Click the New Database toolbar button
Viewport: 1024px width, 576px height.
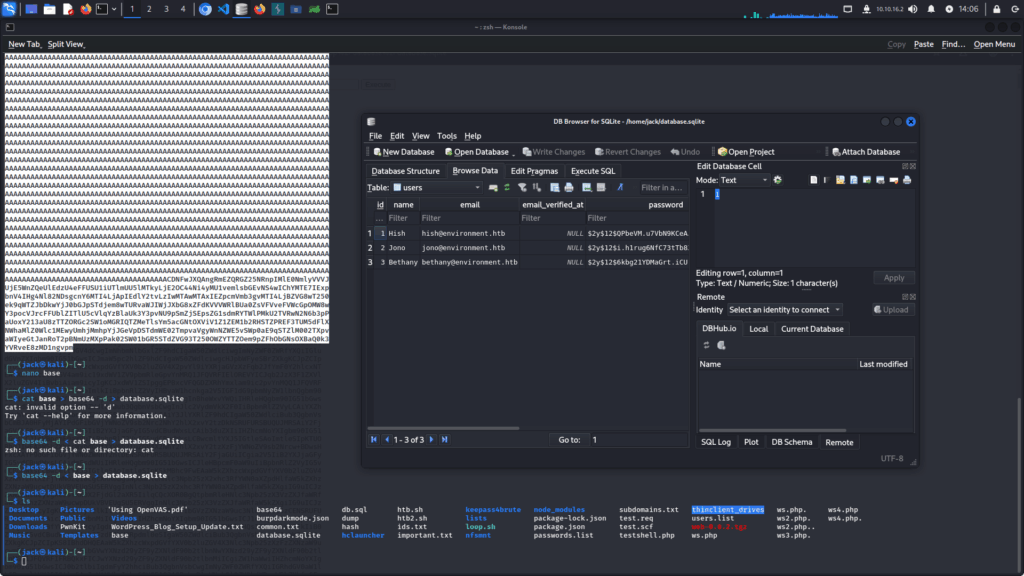coord(404,152)
